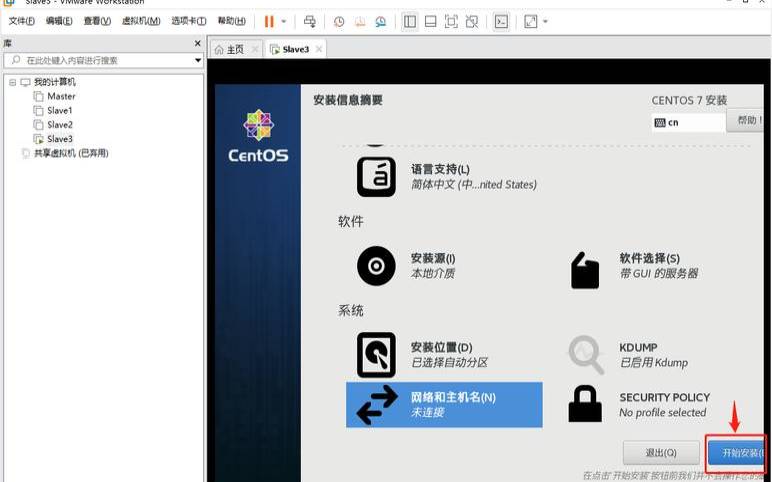Toggle the library sidebar view icon
The height and width of the screenshot is (482, 772).
tap(410, 21)
